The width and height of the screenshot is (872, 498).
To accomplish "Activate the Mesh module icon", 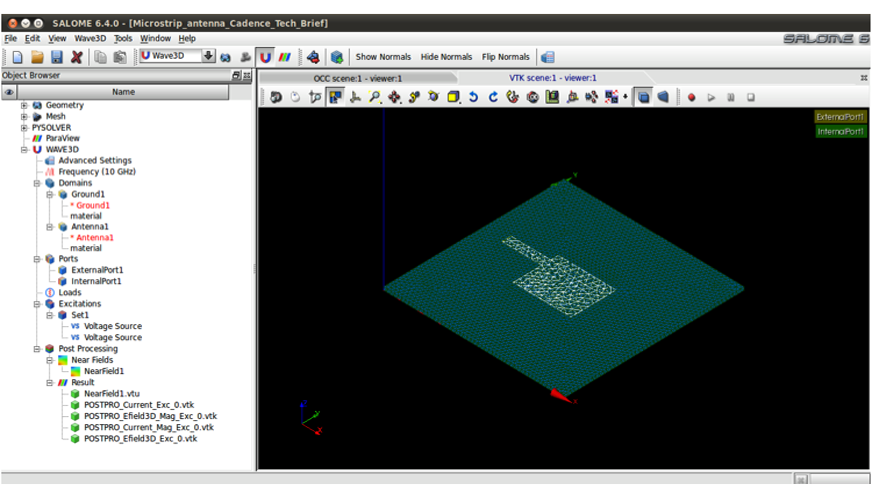I will tap(245, 57).
